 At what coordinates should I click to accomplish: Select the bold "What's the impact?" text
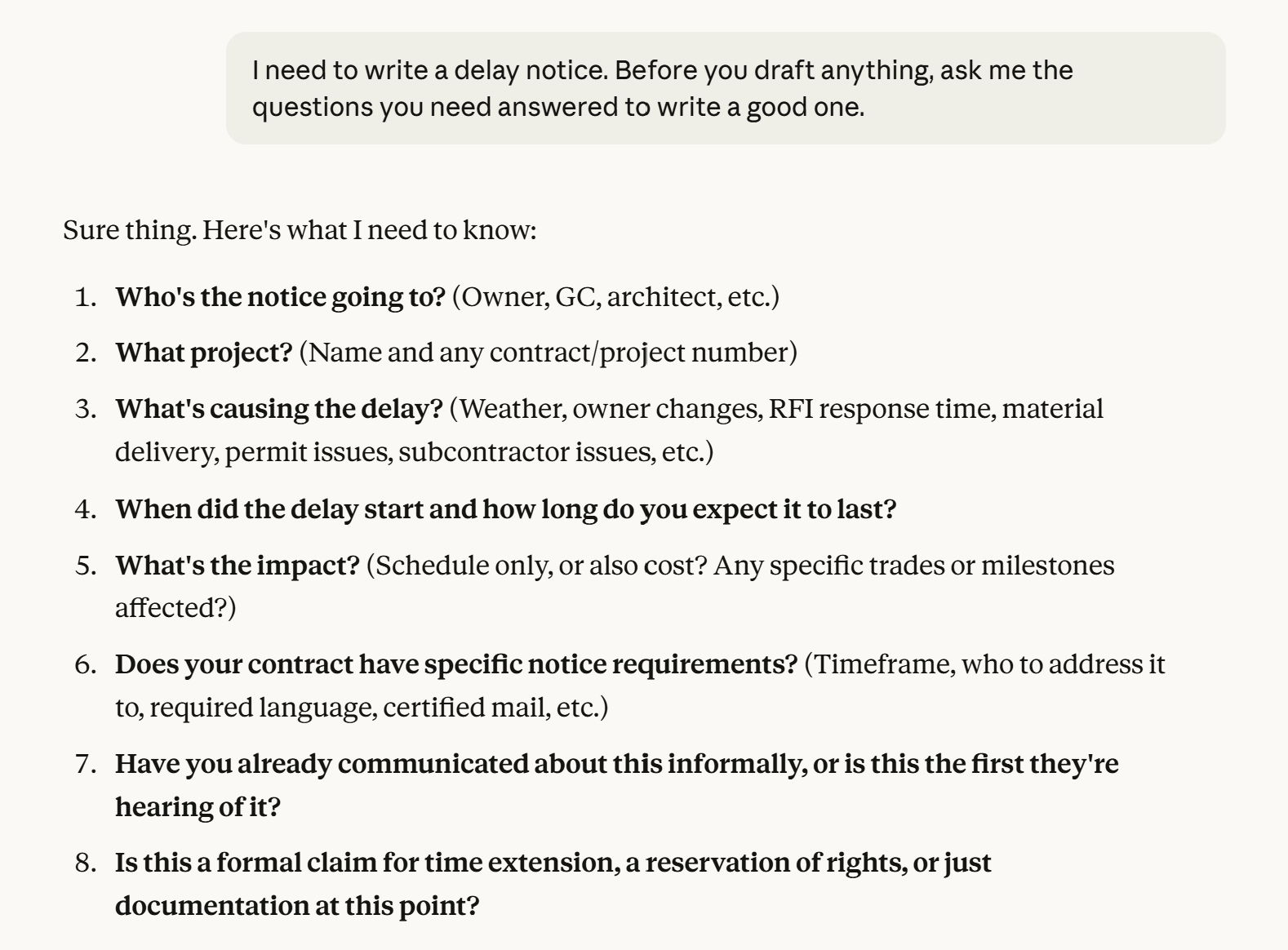click(x=237, y=566)
